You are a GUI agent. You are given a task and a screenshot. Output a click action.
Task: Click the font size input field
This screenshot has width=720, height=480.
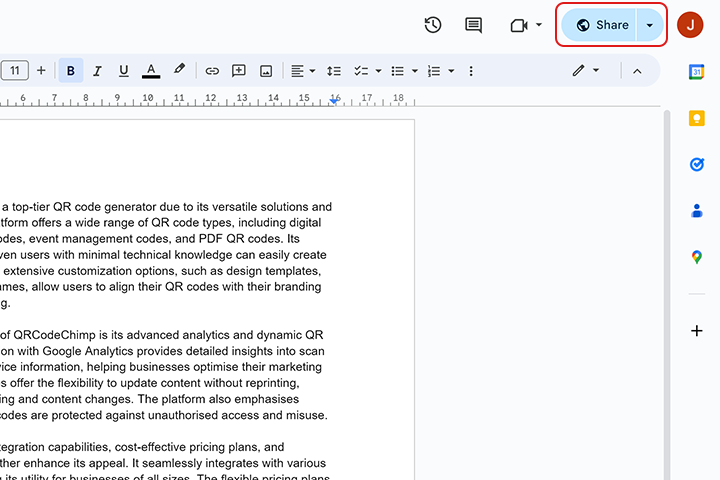click(x=14, y=71)
